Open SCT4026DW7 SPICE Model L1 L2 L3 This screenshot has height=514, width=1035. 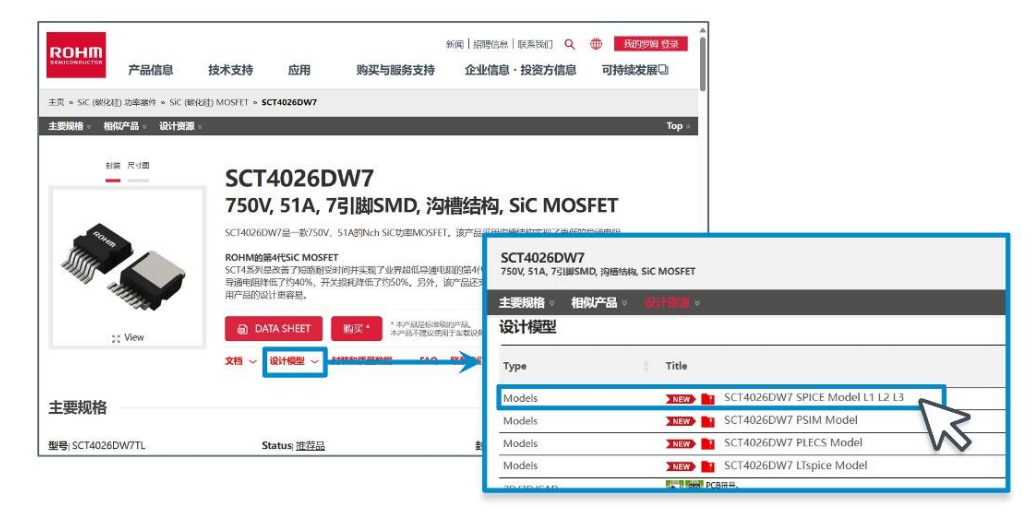[813, 398]
